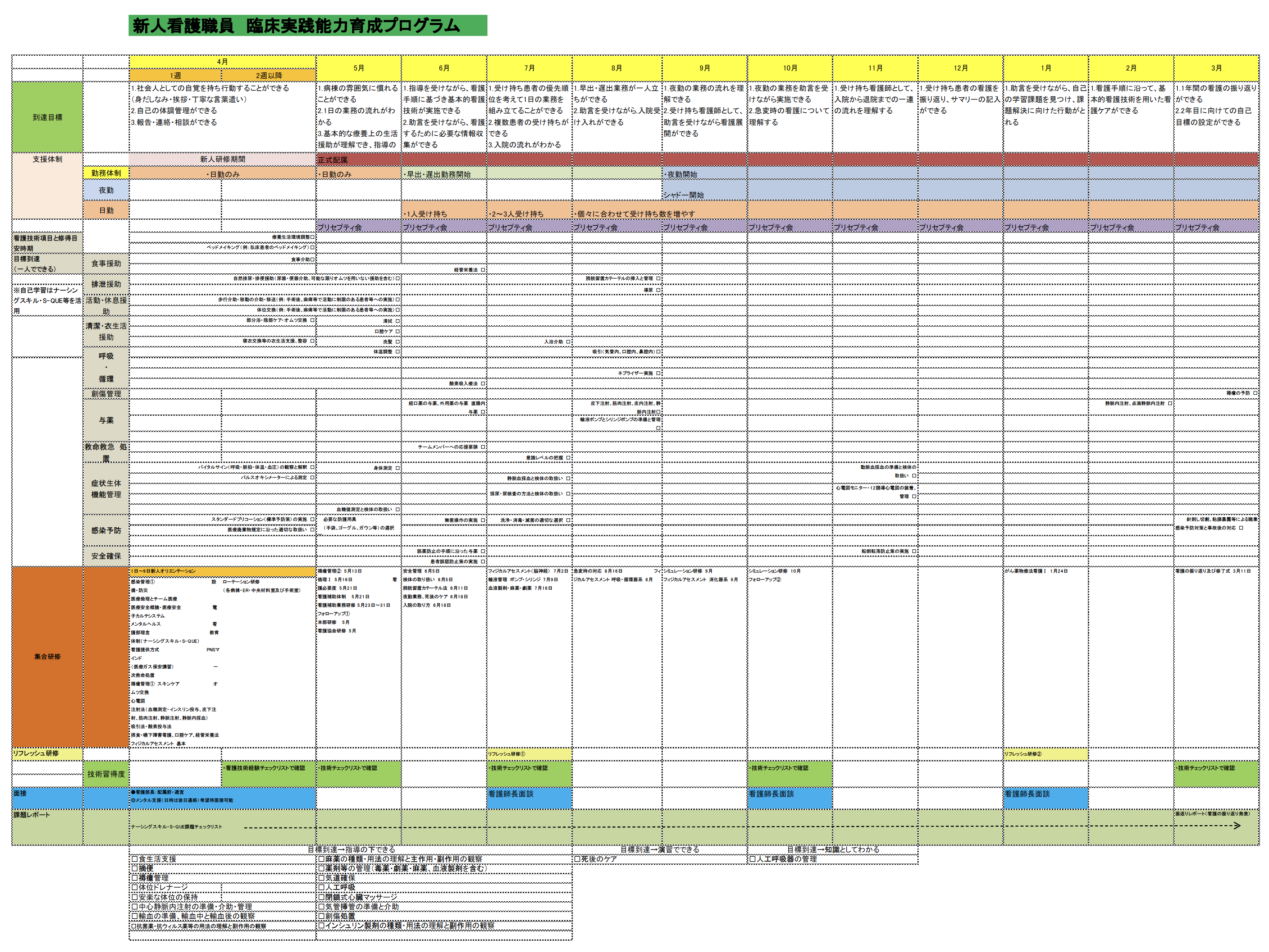Click the 新人看護職員 臨床実践能力育成プログラム title
Viewport: 1269px width, 952px height.
(x=308, y=26)
